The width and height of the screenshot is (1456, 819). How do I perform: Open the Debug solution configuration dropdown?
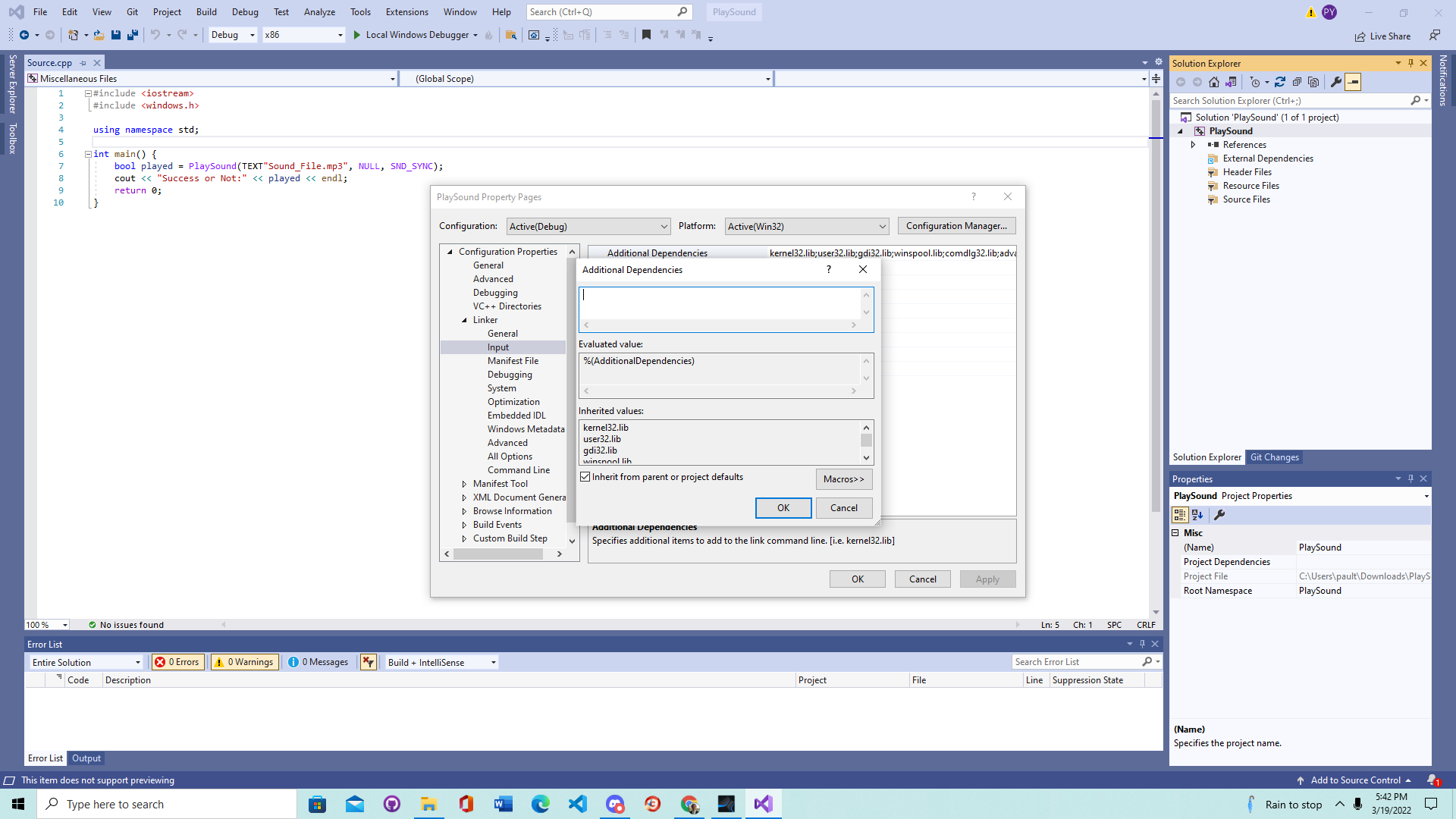(x=233, y=35)
